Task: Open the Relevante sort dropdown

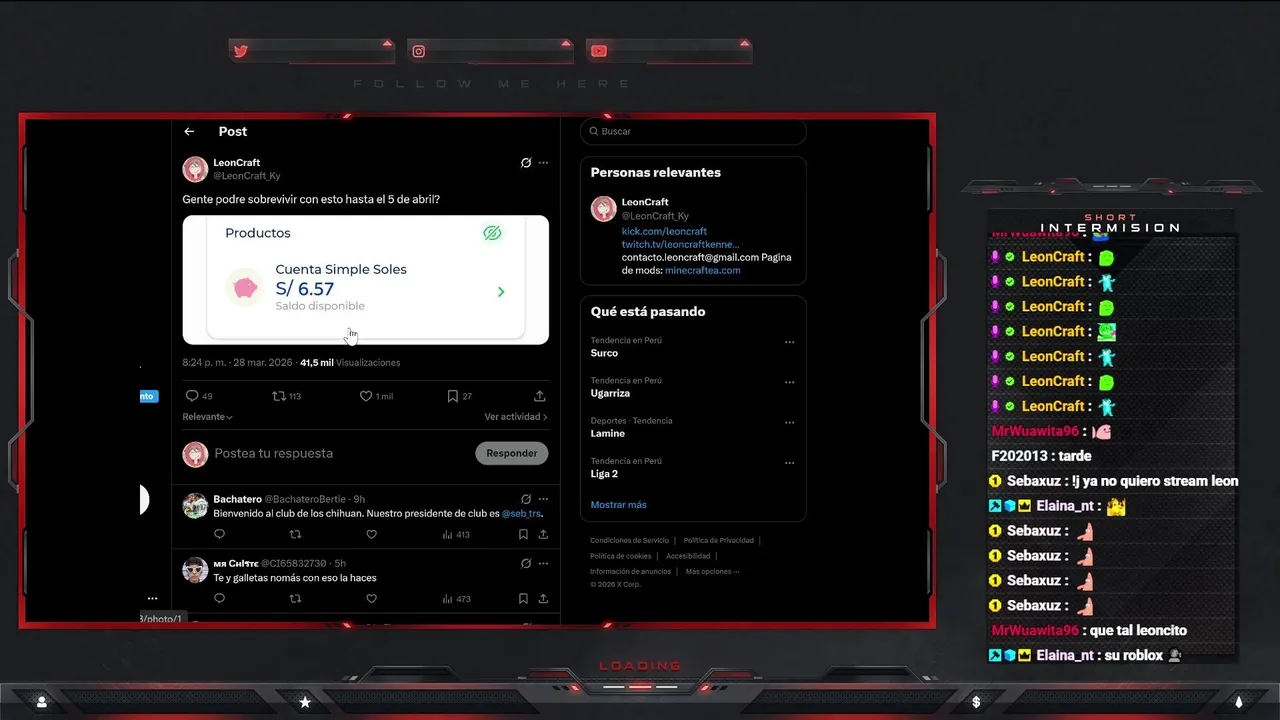Action: click(x=207, y=417)
